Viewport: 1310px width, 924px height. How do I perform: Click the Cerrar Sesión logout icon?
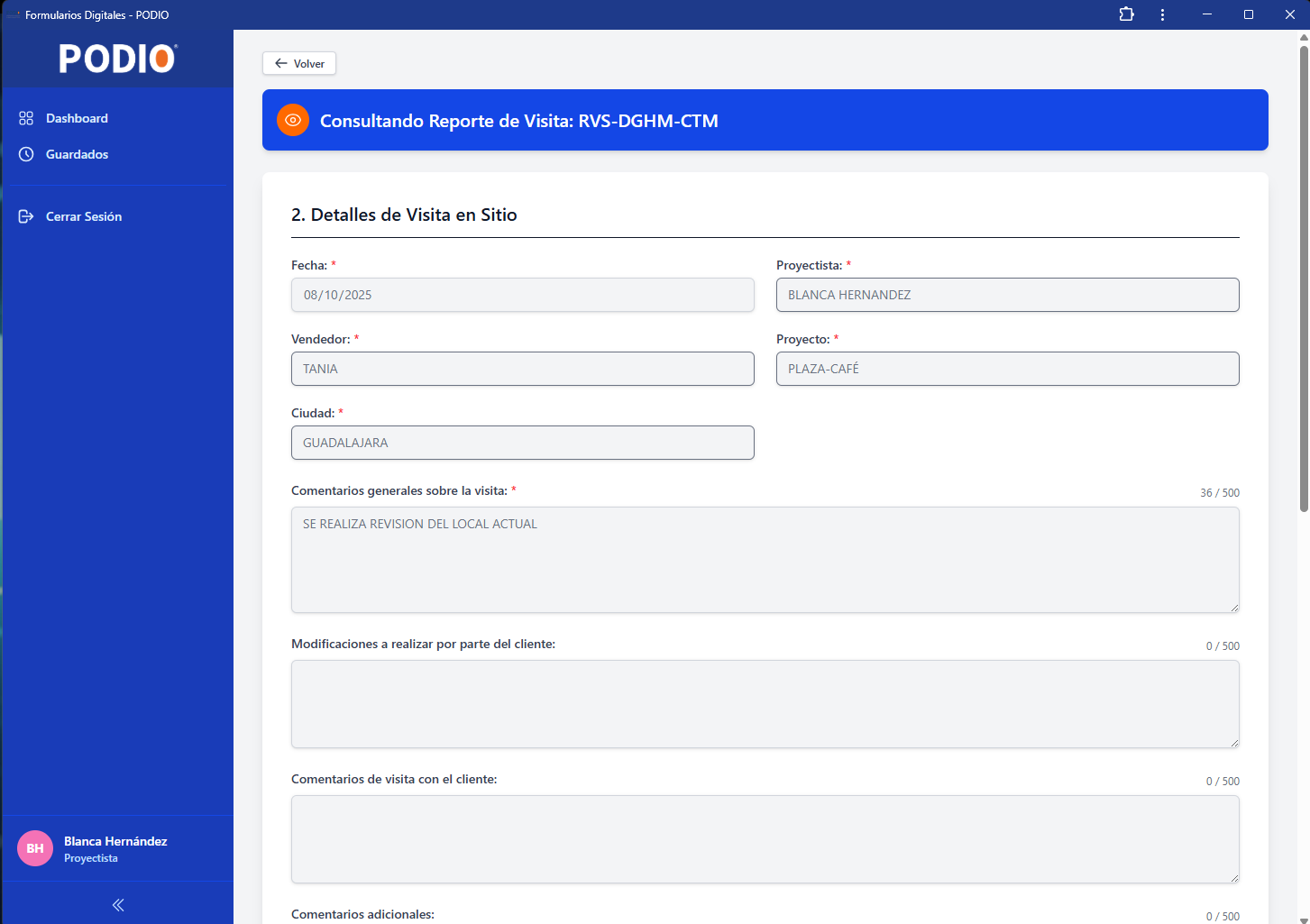(26, 216)
